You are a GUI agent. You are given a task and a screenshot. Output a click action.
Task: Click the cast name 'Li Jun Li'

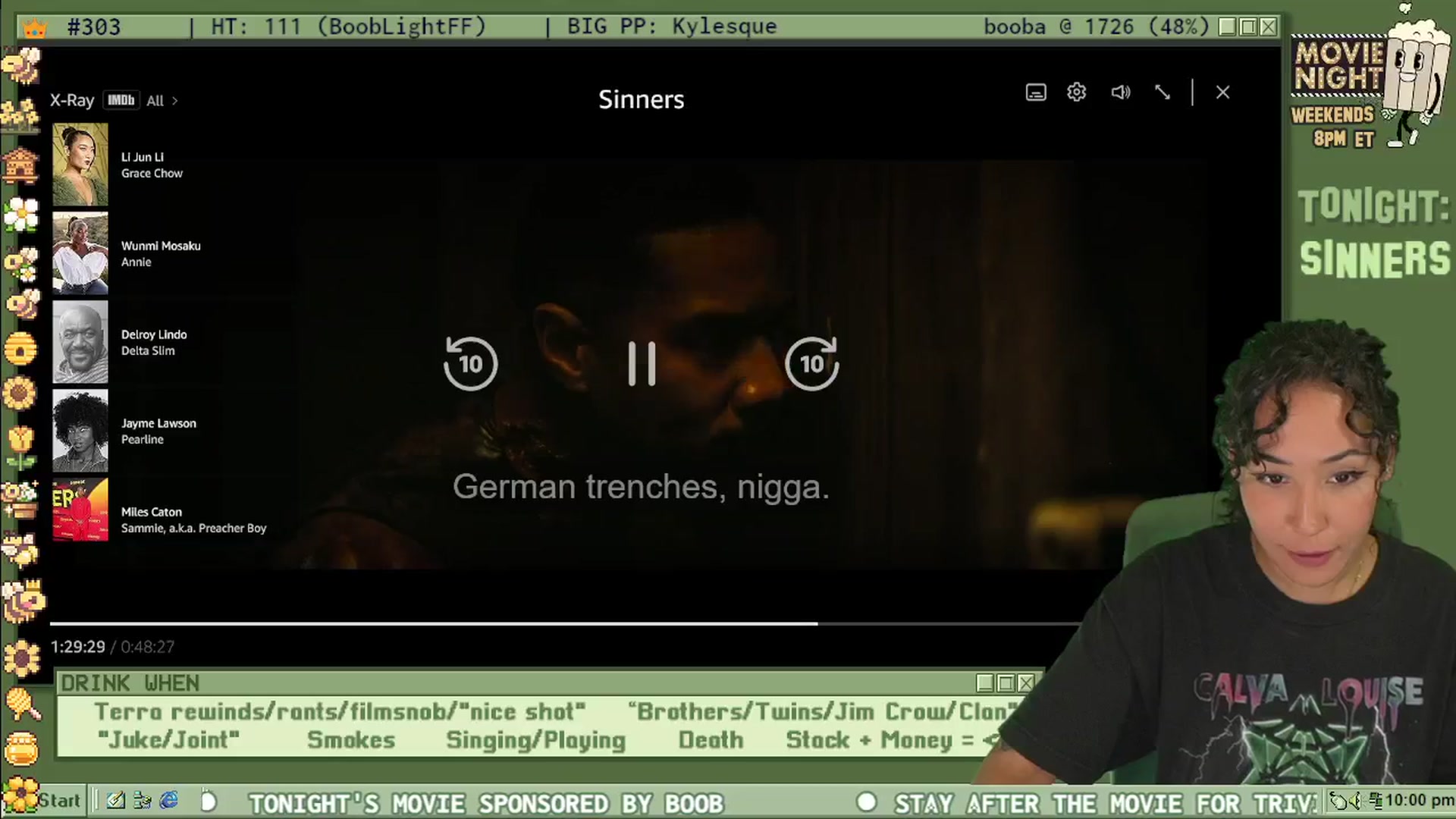pyautogui.click(x=143, y=157)
